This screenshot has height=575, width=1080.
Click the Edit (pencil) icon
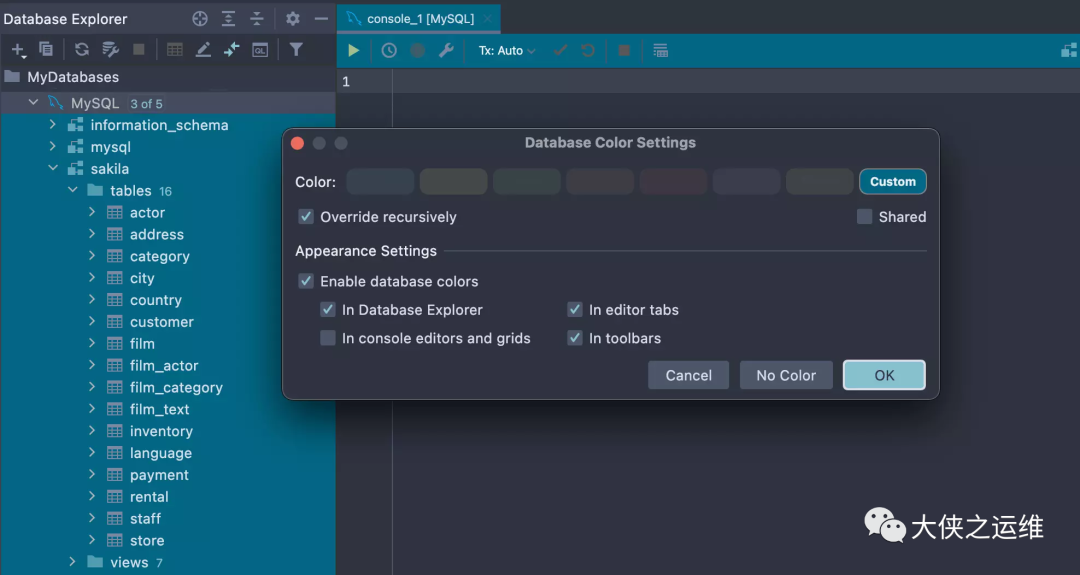click(203, 50)
